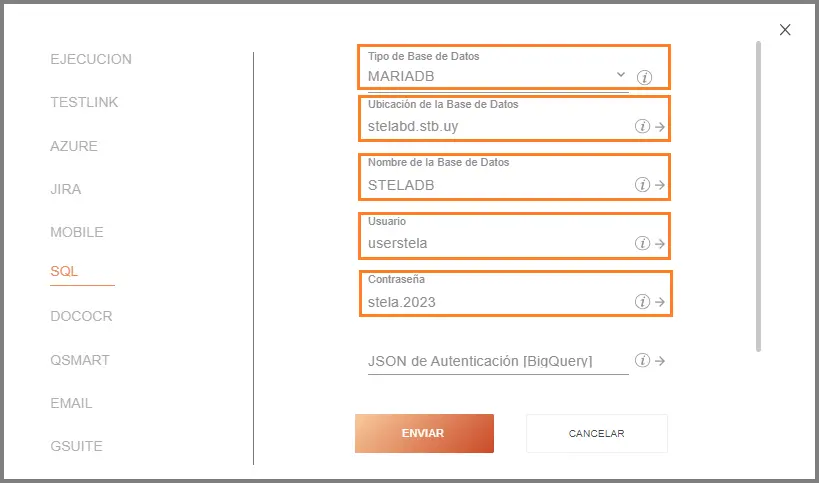This screenshot has height=483, width=819.
Task: Click arrow icon for JSON de Autenticación
Action: (x=660, y=361)
